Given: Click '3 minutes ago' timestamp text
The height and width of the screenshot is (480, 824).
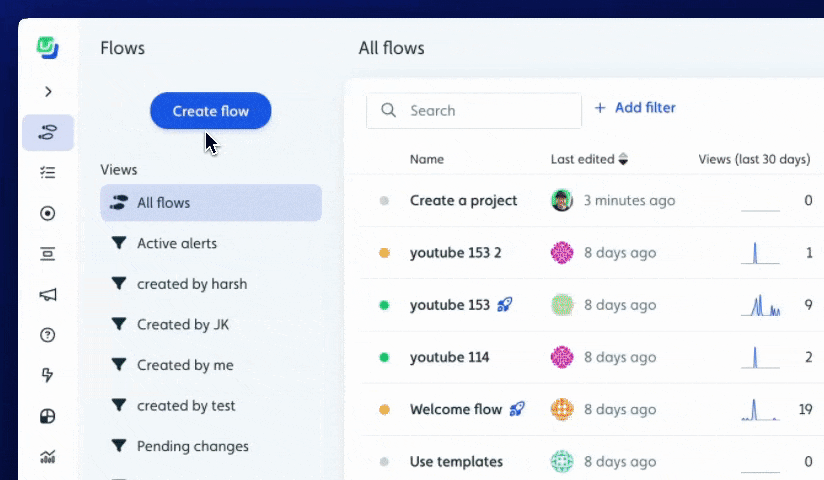Looking at the screenshot, I should pyautogui.click(x=629, y=200).
